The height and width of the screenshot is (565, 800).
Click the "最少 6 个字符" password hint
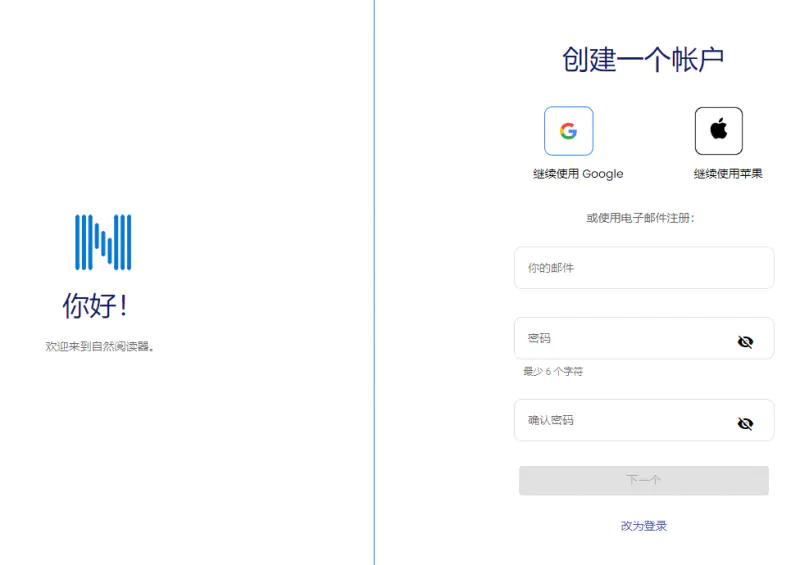(553, 372)
